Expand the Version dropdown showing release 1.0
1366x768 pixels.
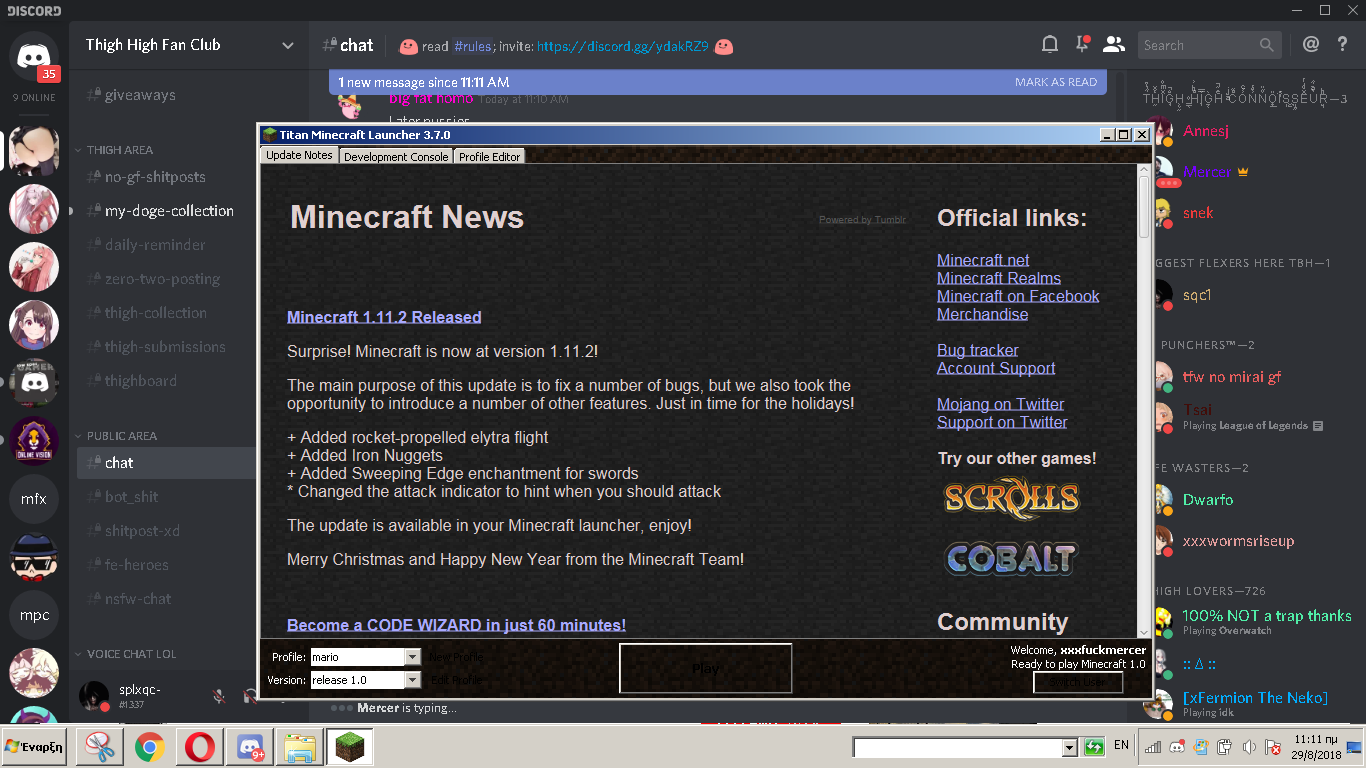click(x=412, y=680)
